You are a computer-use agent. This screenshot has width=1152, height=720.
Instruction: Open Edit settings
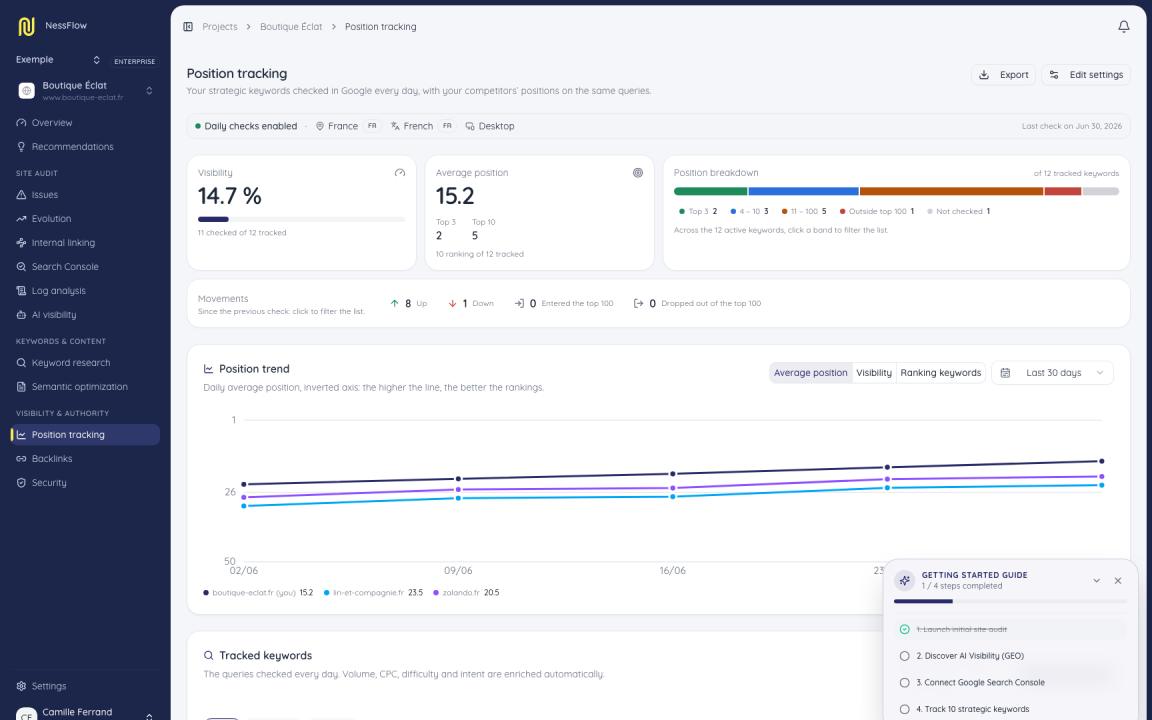pos(1086,75)
